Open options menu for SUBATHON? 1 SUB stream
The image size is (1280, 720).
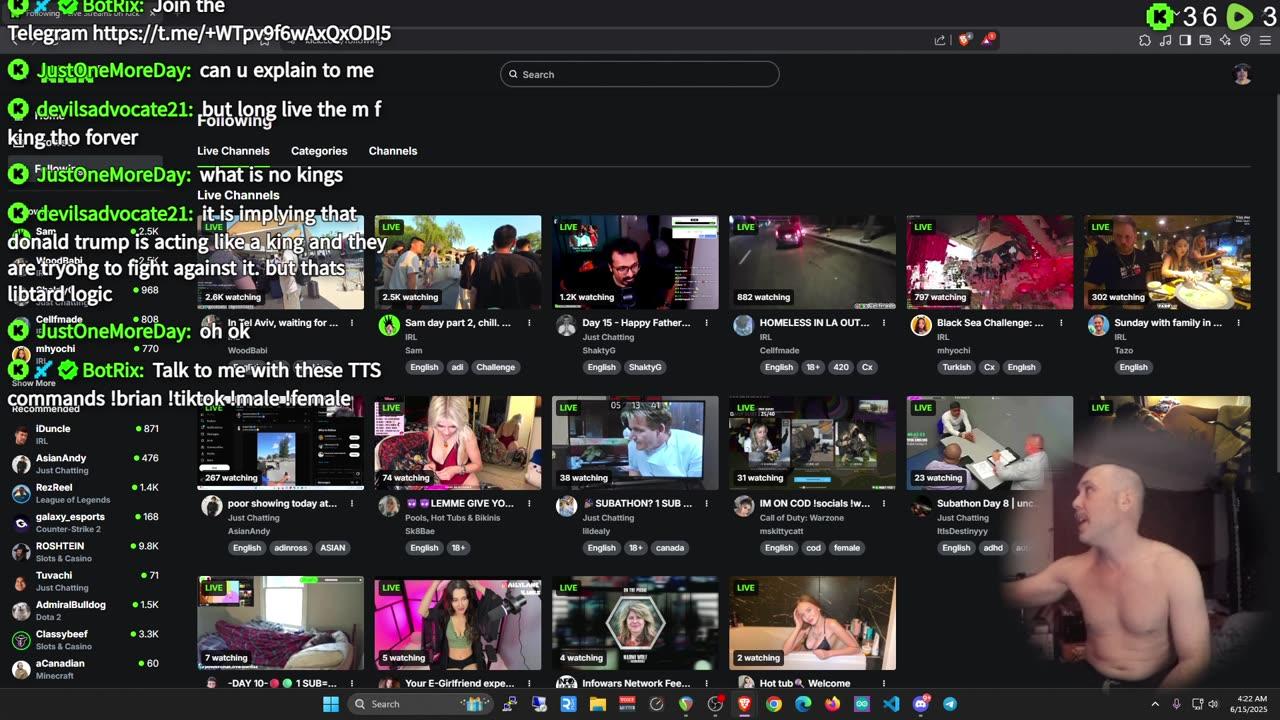[706, 503]
